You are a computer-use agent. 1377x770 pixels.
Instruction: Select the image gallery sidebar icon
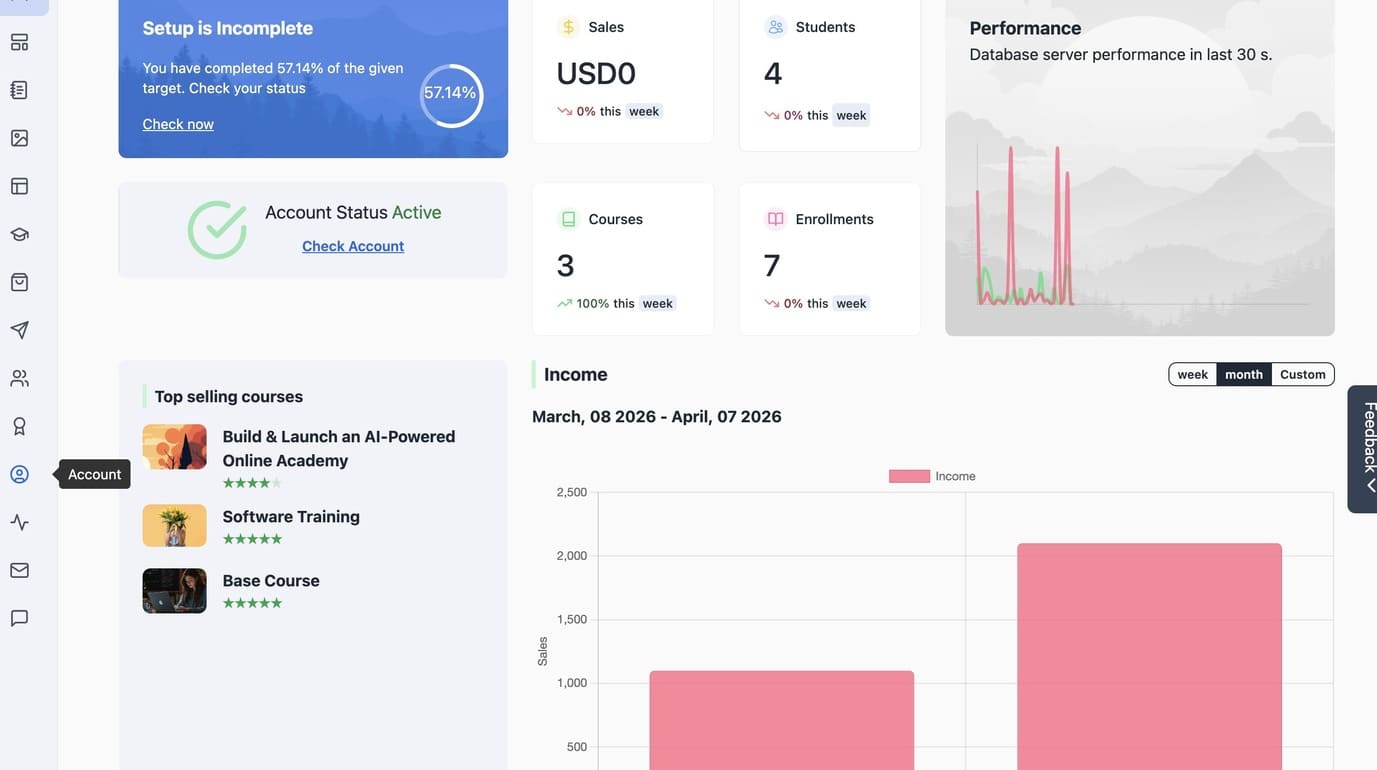19,138
